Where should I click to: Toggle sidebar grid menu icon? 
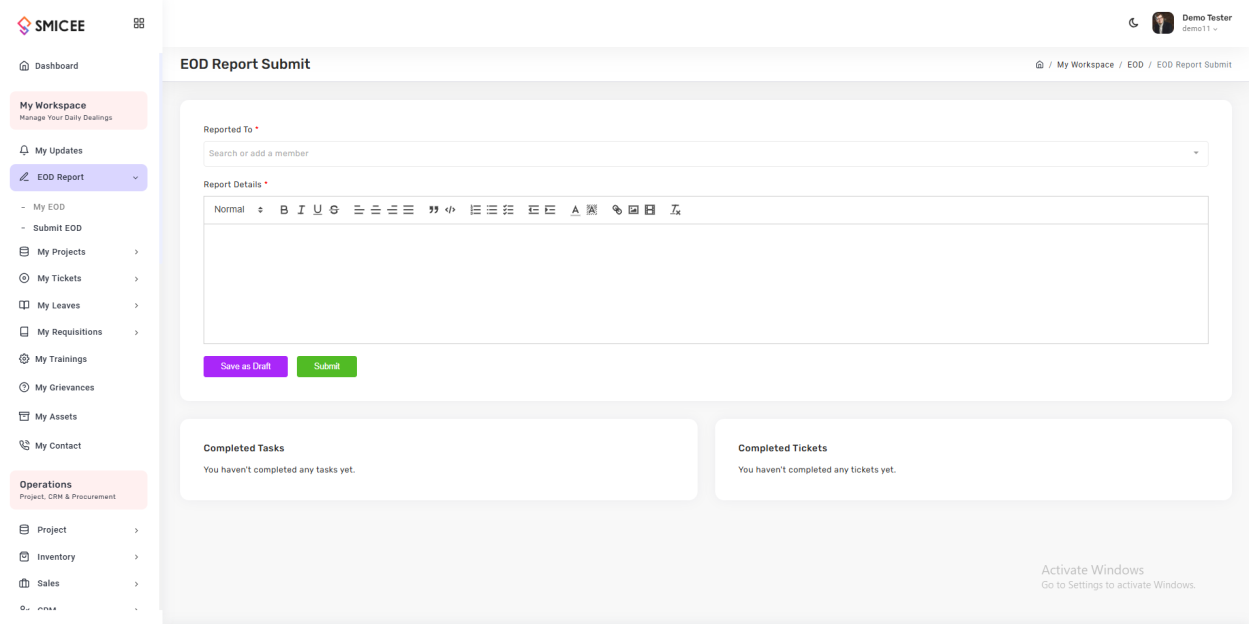click(139, 23)
